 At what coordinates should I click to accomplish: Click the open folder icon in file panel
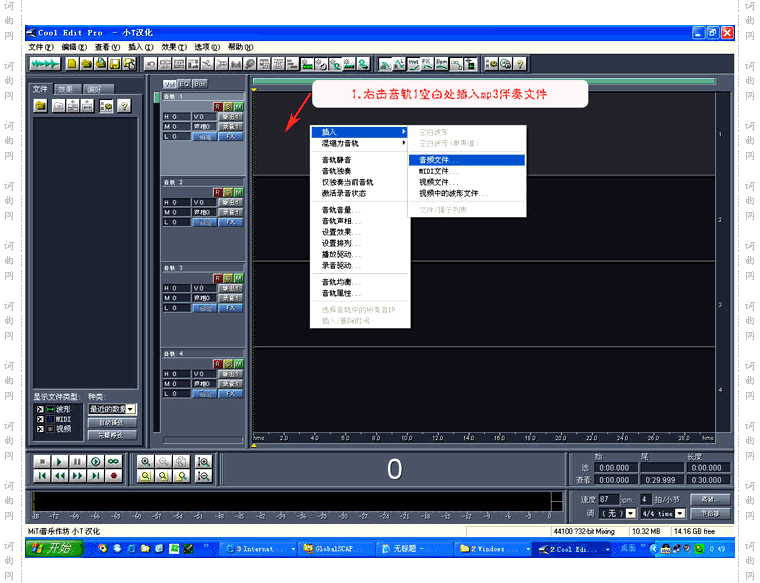[x=41, y=106]
